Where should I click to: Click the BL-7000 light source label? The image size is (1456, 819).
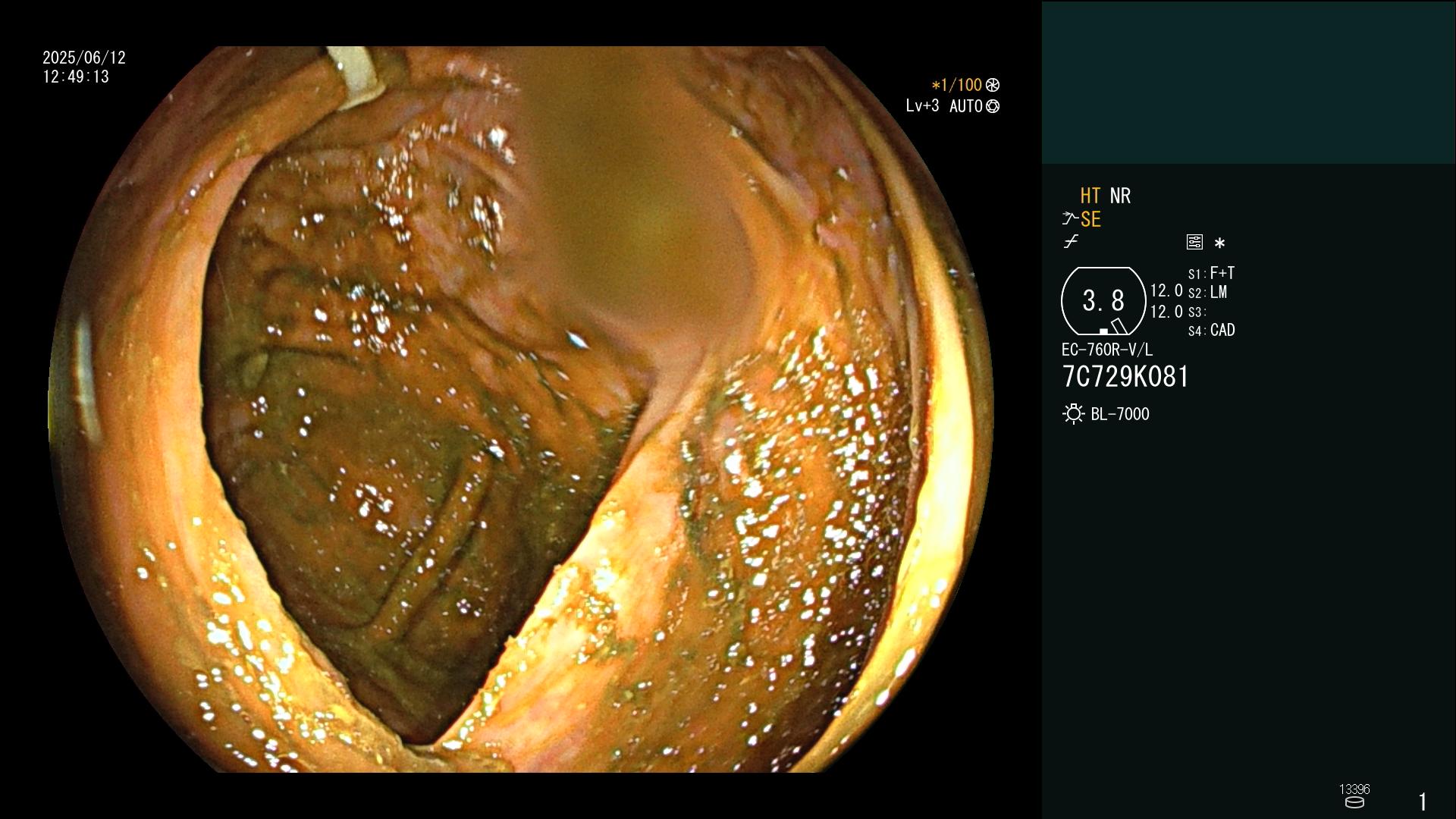pyautogui.click(x=1120, y=414)
